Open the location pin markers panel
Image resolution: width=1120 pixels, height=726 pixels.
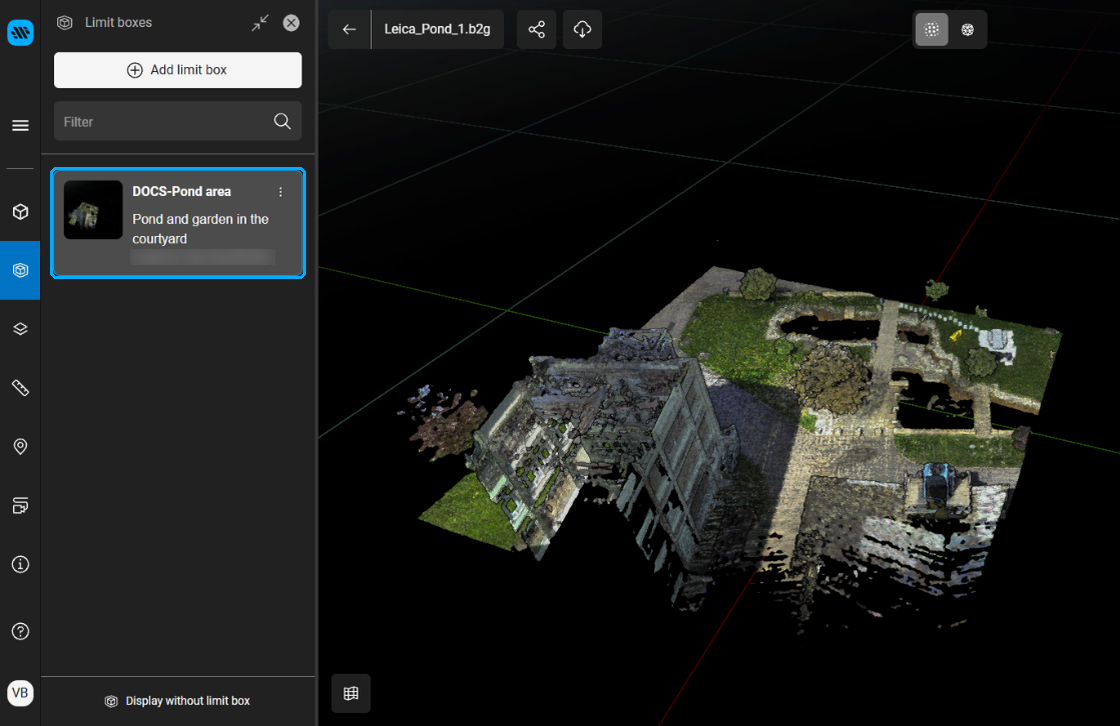click(20, 447)
